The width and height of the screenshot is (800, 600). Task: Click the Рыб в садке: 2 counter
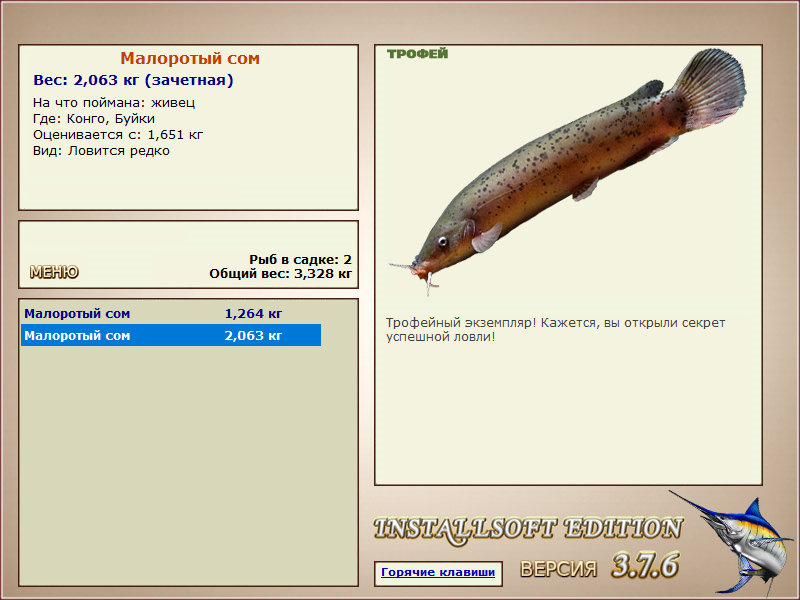[x=301, y=260]
